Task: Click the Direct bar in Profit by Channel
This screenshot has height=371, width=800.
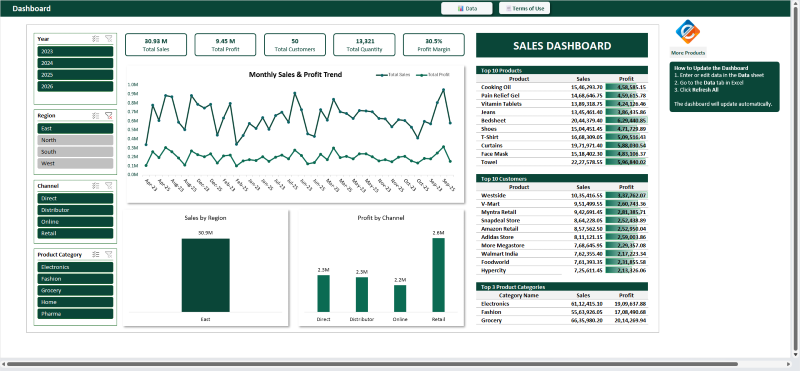Action: click(x=323, y=293)
